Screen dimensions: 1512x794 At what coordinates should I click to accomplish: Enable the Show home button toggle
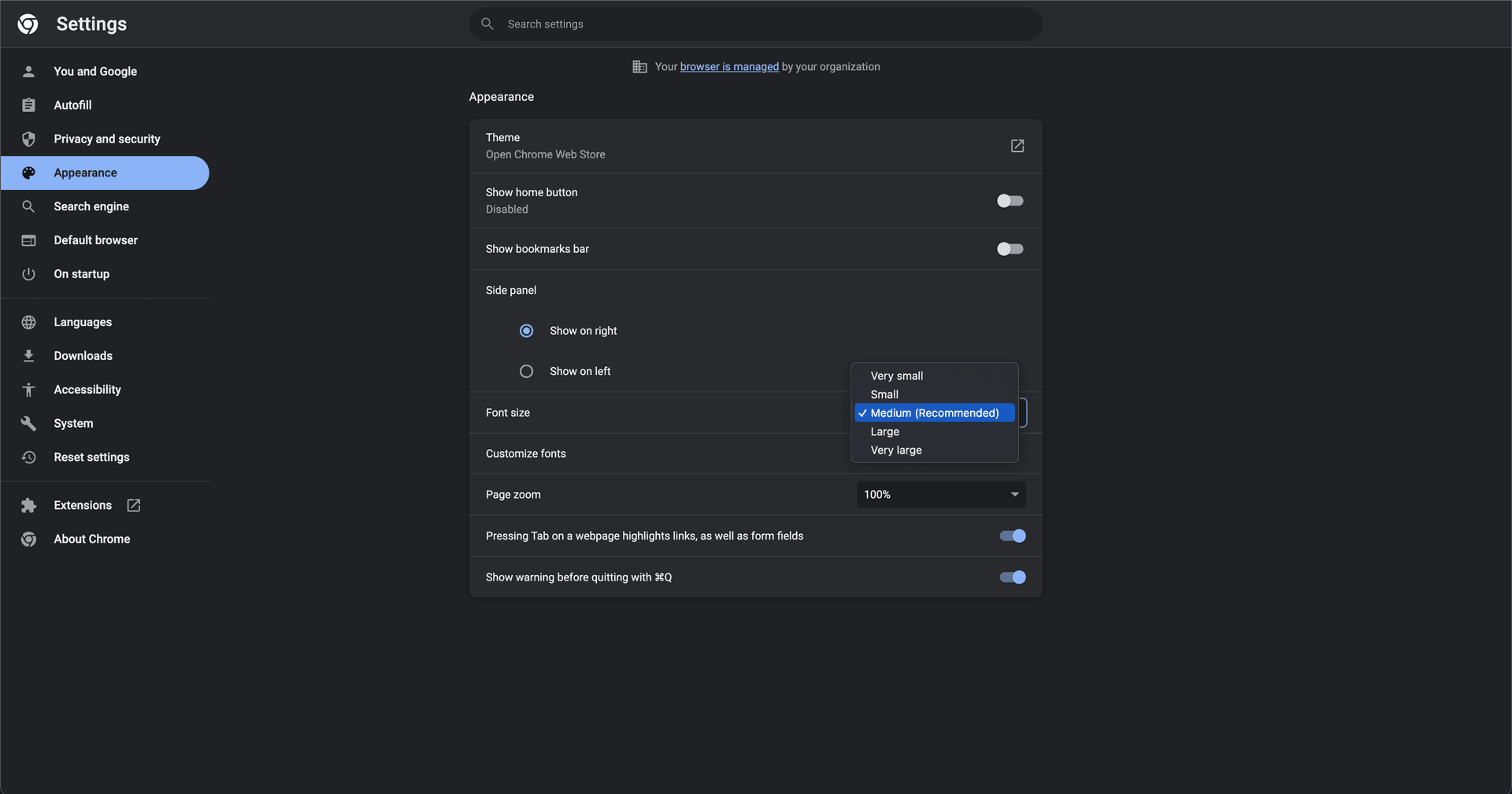pos(1010,201)
